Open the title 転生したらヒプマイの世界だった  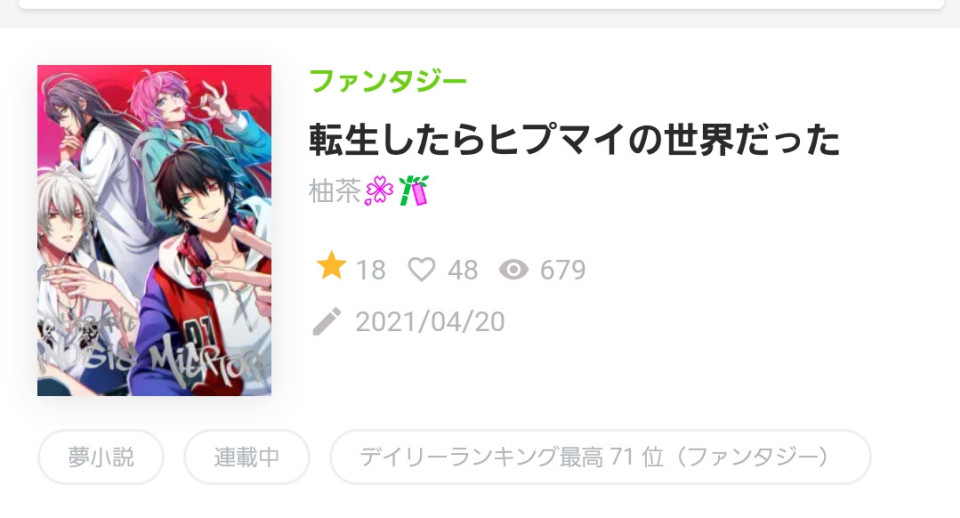574,140
